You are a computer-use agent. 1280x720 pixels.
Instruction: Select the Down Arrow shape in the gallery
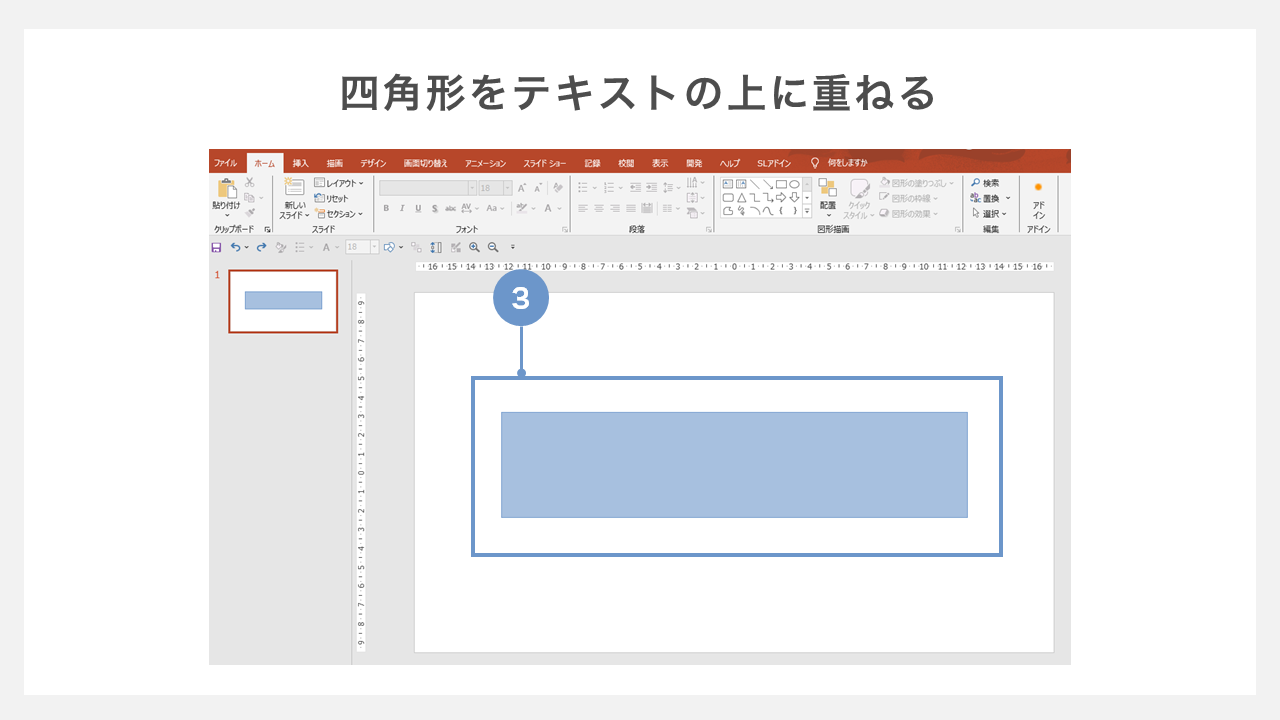[x=794, y=198]
